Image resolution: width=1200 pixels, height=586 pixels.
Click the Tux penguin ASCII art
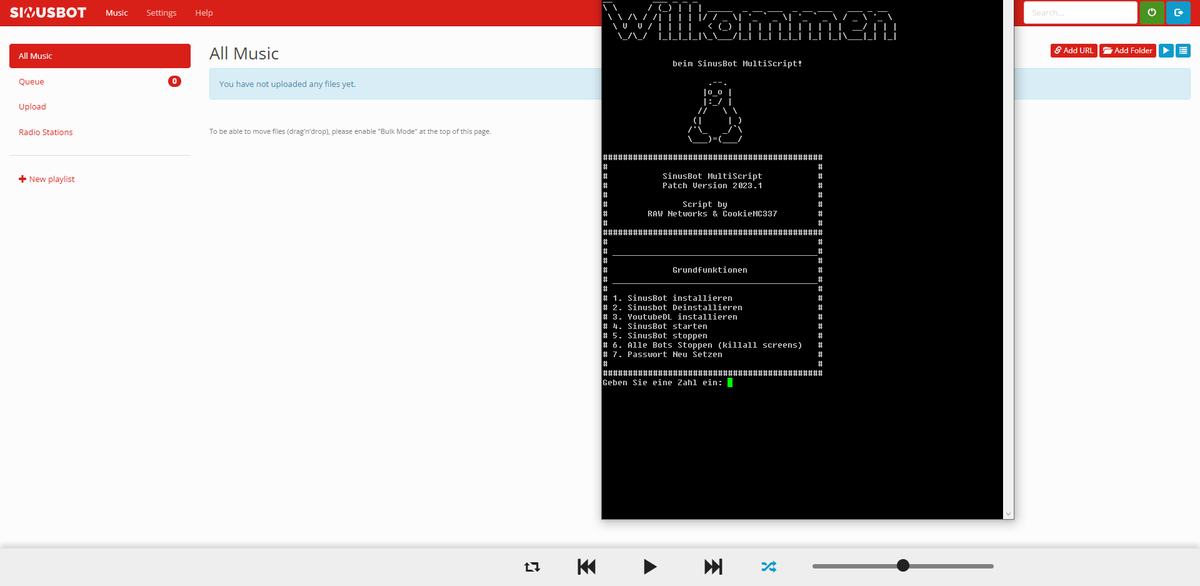(715, 112)
